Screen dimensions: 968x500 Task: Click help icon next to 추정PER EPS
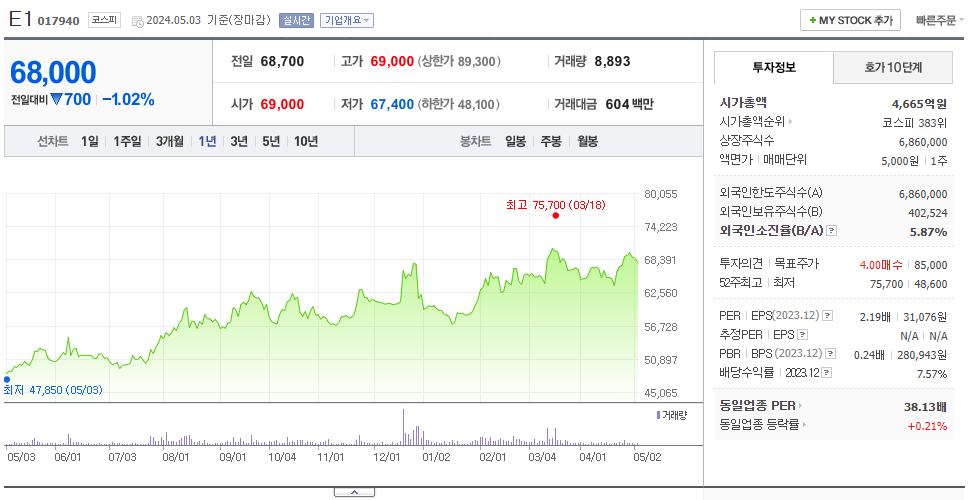[x=802, y=335]
